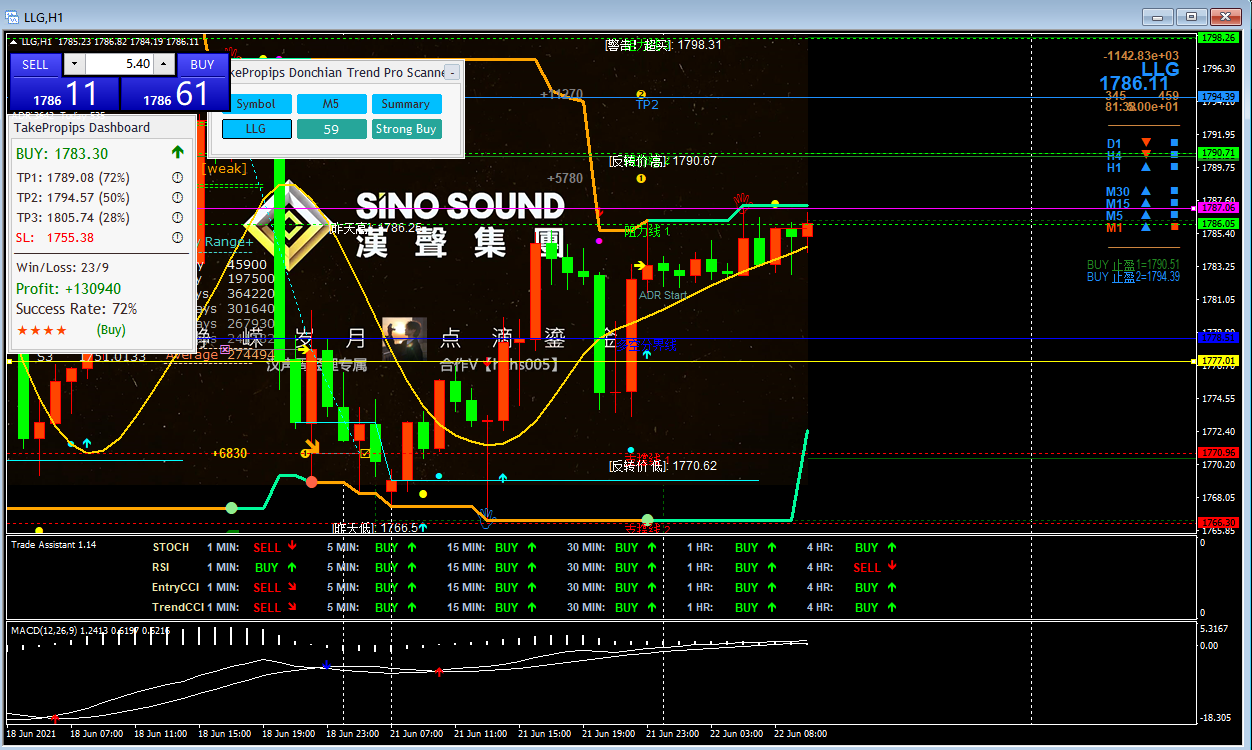Viewport: 1252px width, 750px height.
Task: Click the TP2 marker on chart
Action: pos(647,104)
